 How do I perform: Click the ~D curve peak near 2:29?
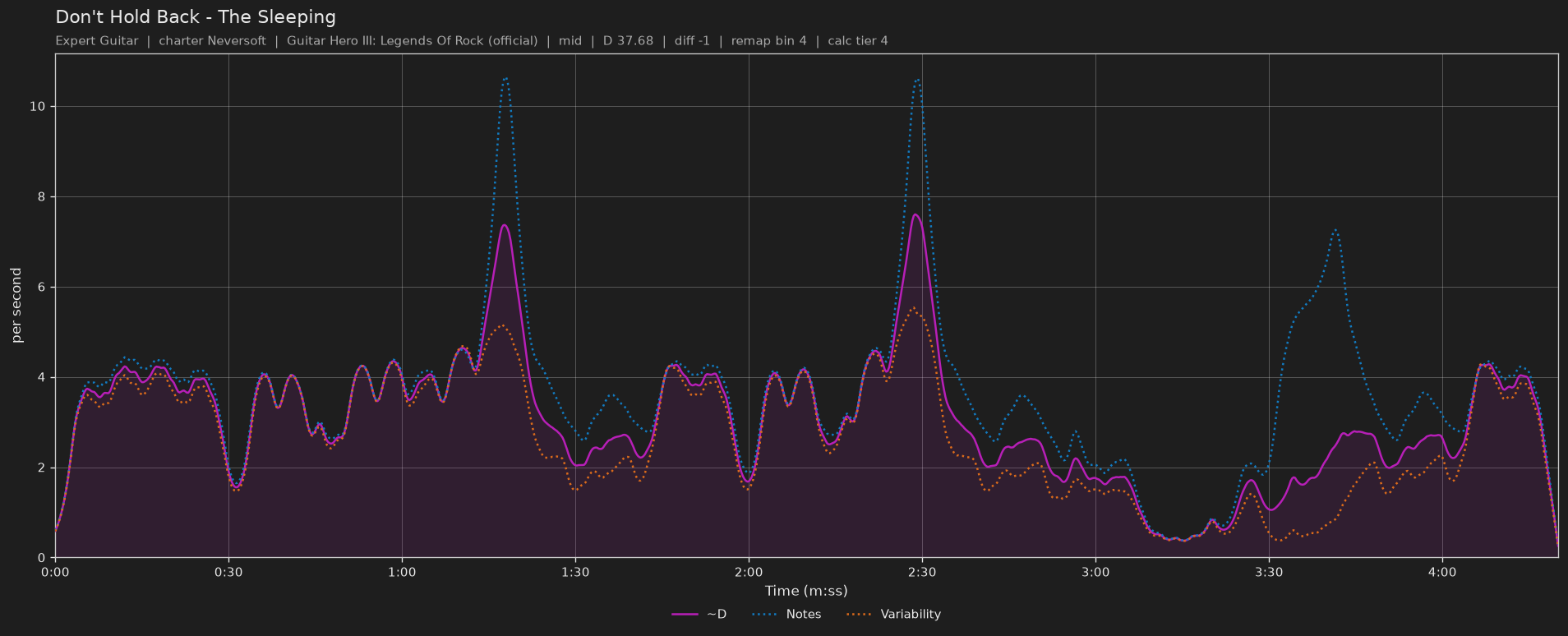coord(915,214)
